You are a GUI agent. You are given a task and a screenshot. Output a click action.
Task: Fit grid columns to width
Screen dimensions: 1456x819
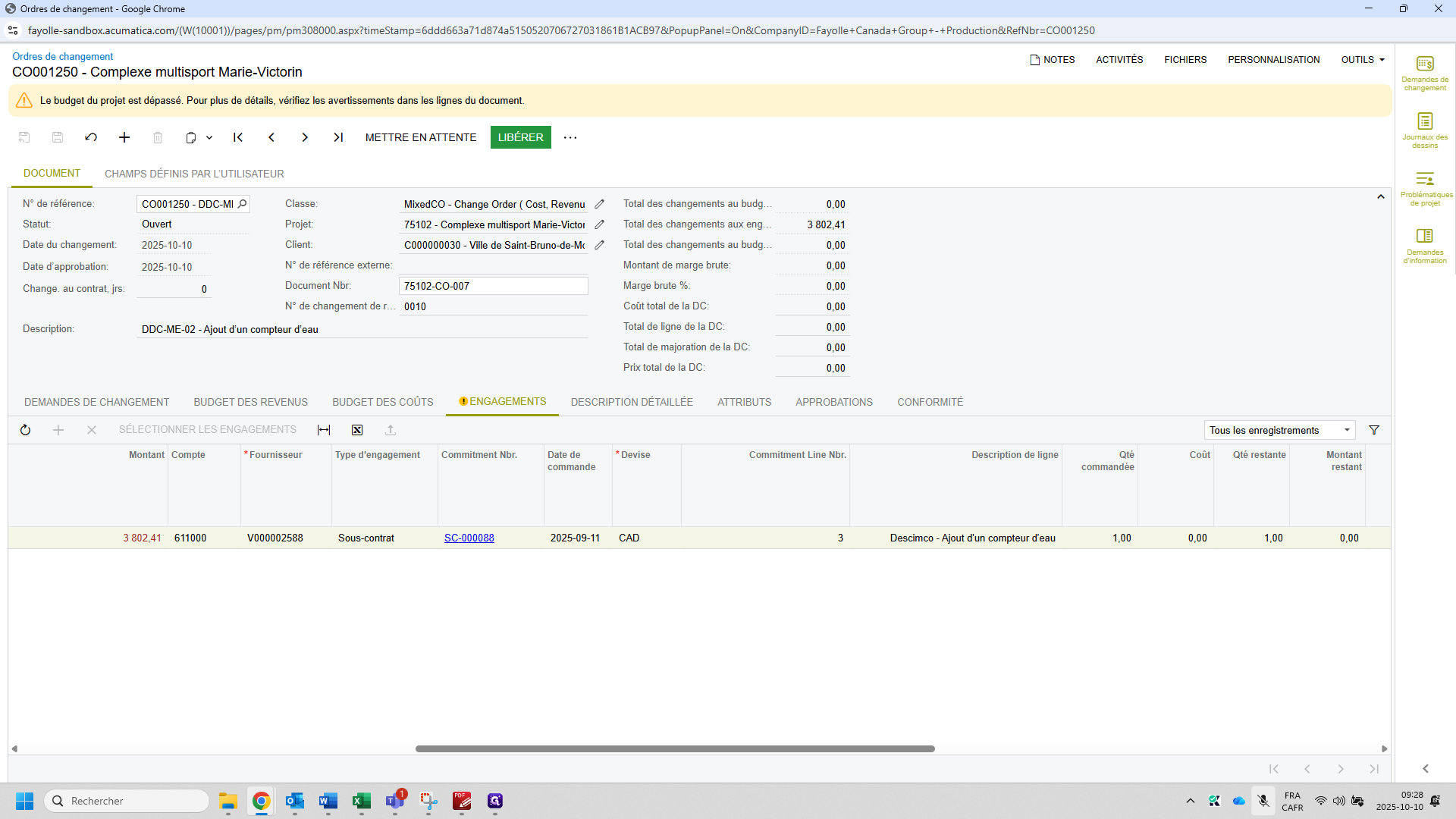click(x=324, y=430)
